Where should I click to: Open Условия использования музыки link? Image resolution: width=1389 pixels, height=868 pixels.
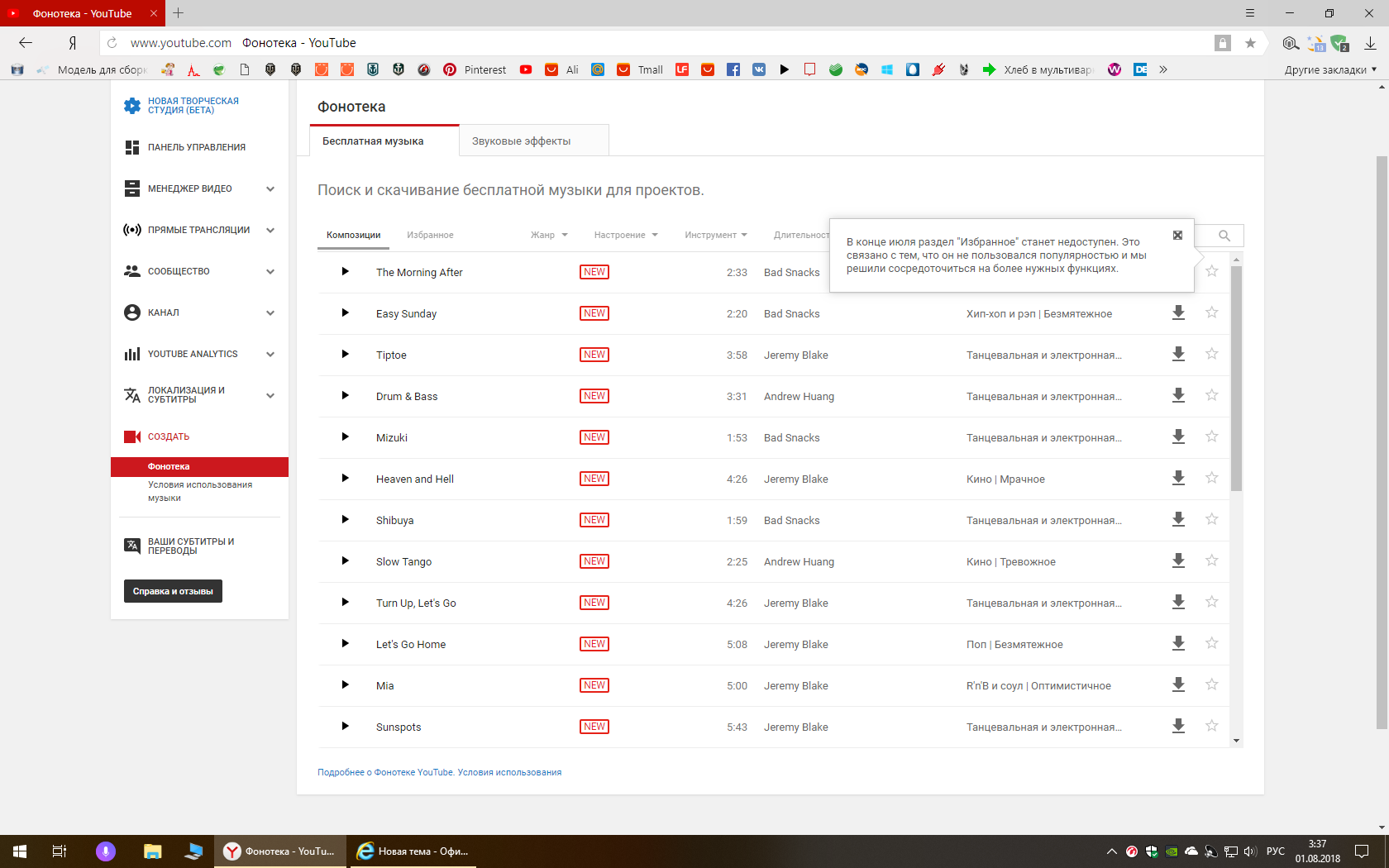200,491
